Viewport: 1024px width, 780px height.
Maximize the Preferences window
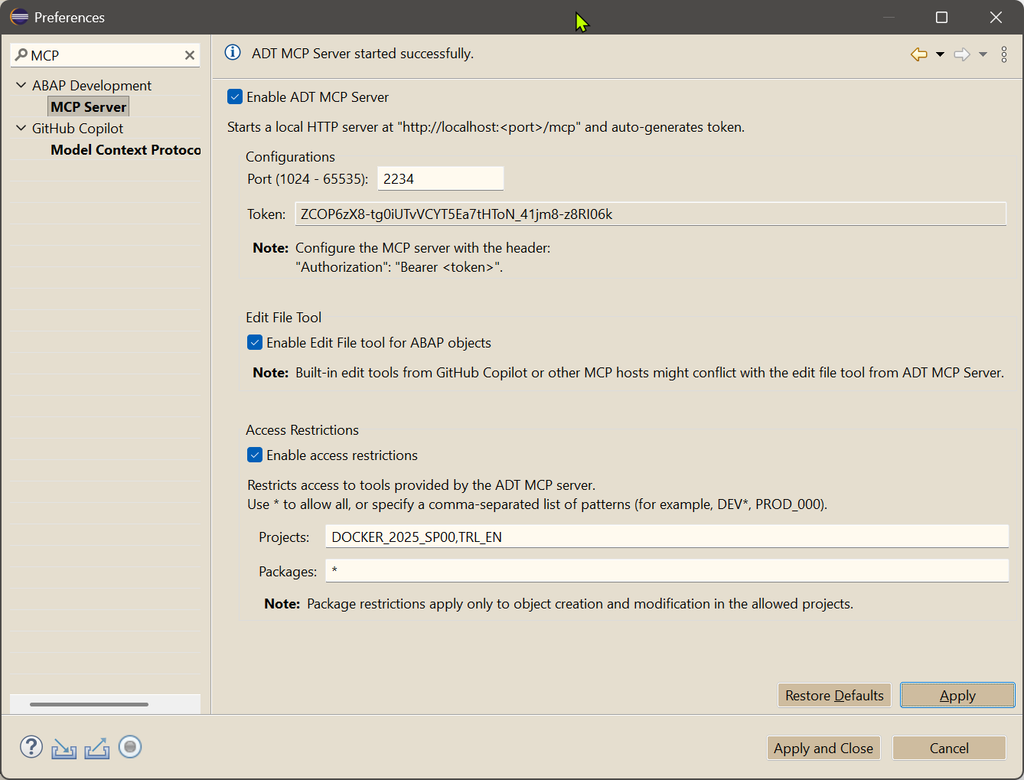[x=942, y=17]
